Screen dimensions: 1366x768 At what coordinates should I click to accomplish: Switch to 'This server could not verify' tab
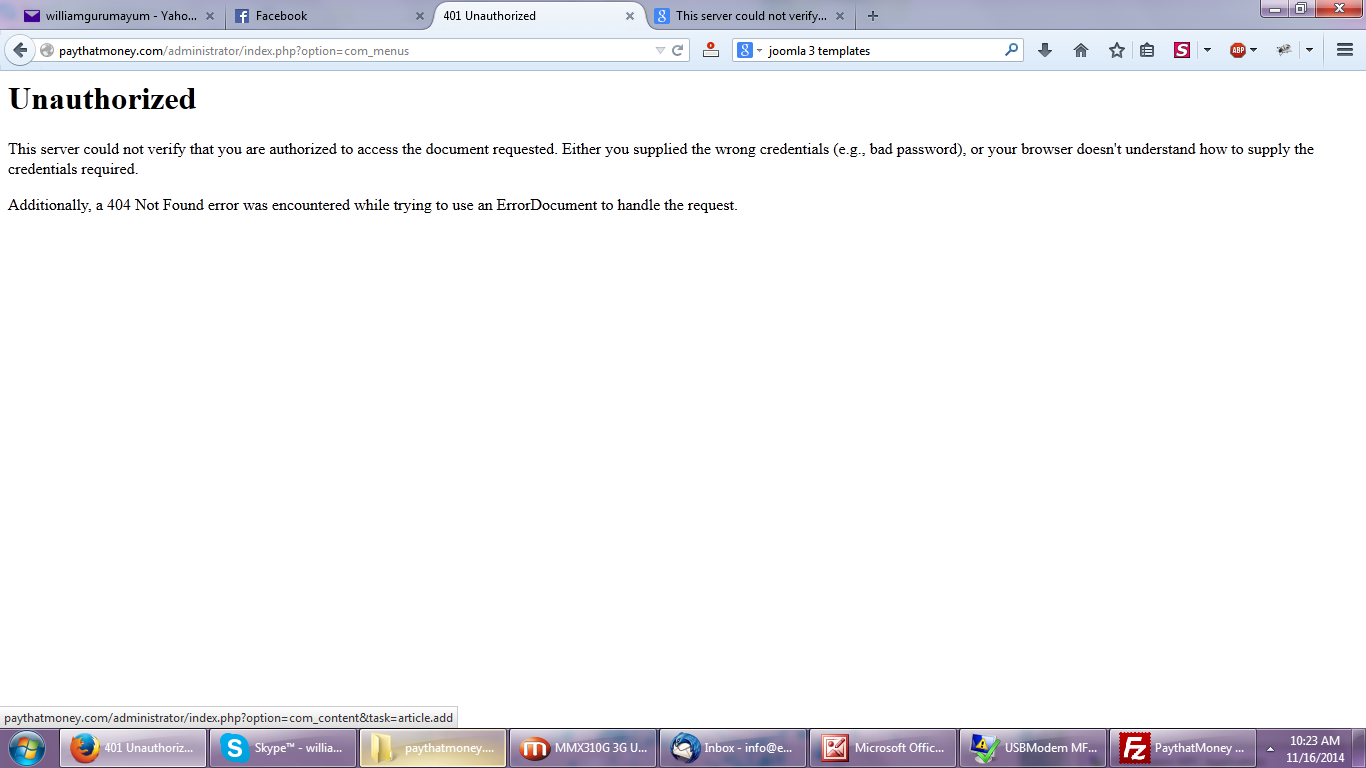[751, 16]
